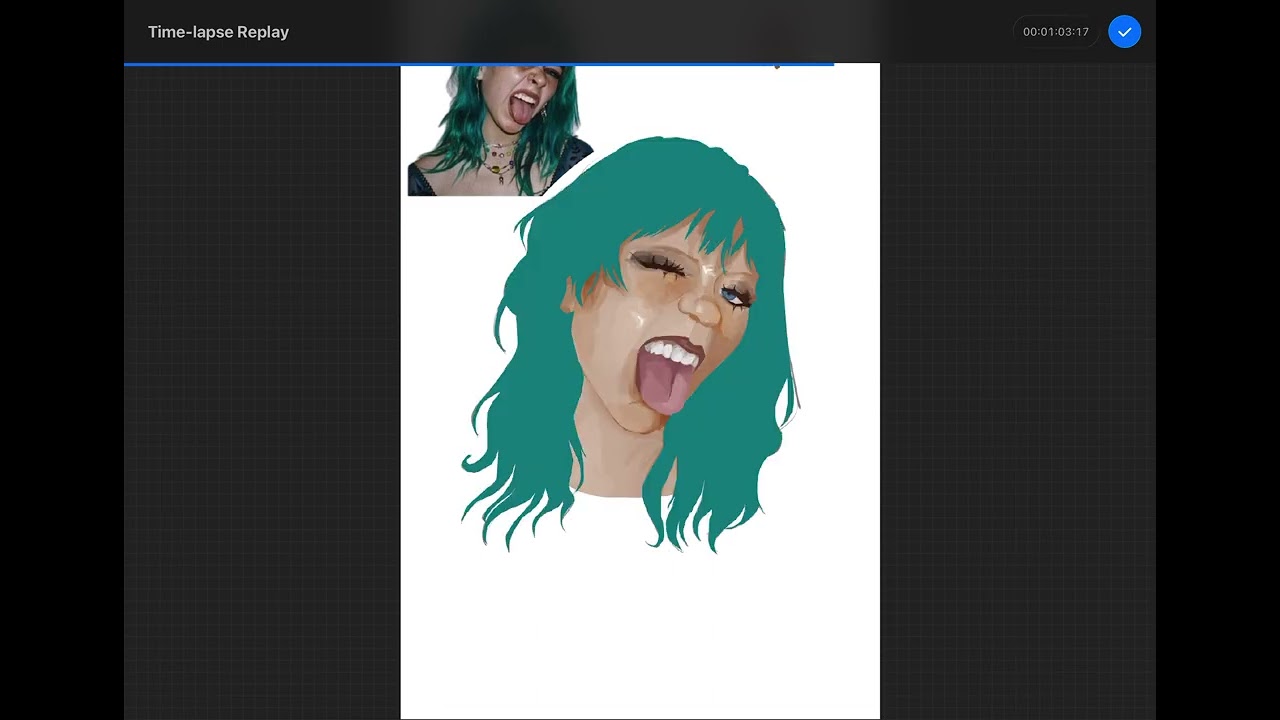This screenshot has height=720, width=1280.
Task: Click the Time-lapse Replay title
Action: (218, 32)
